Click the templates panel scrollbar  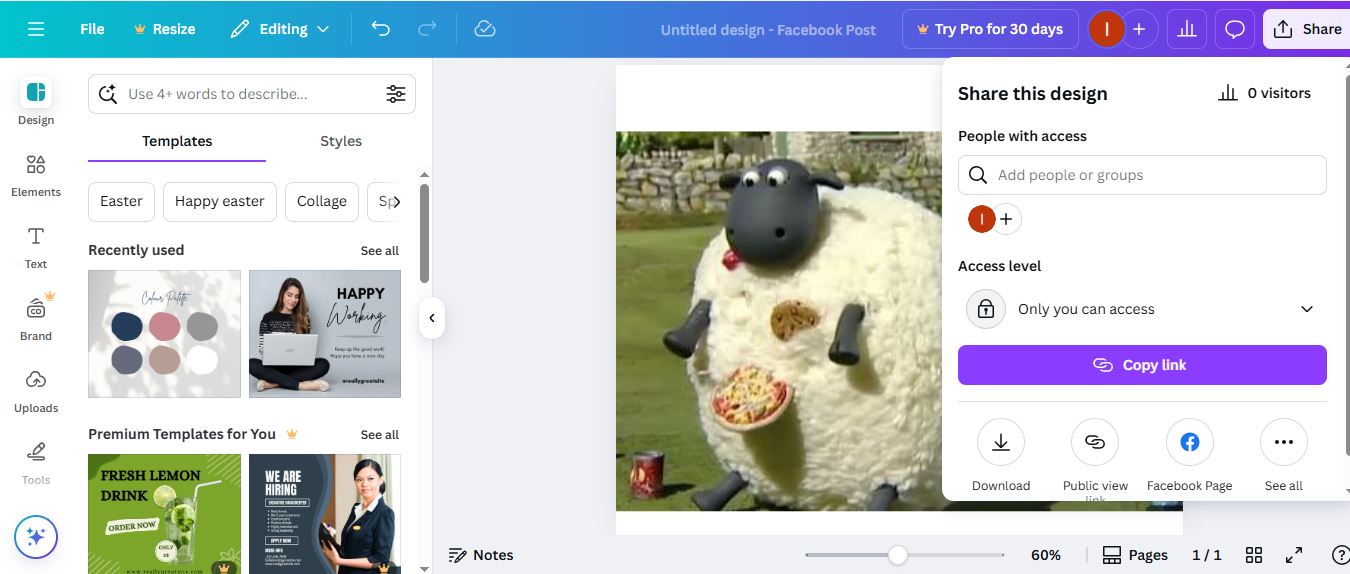pos(424,233)
